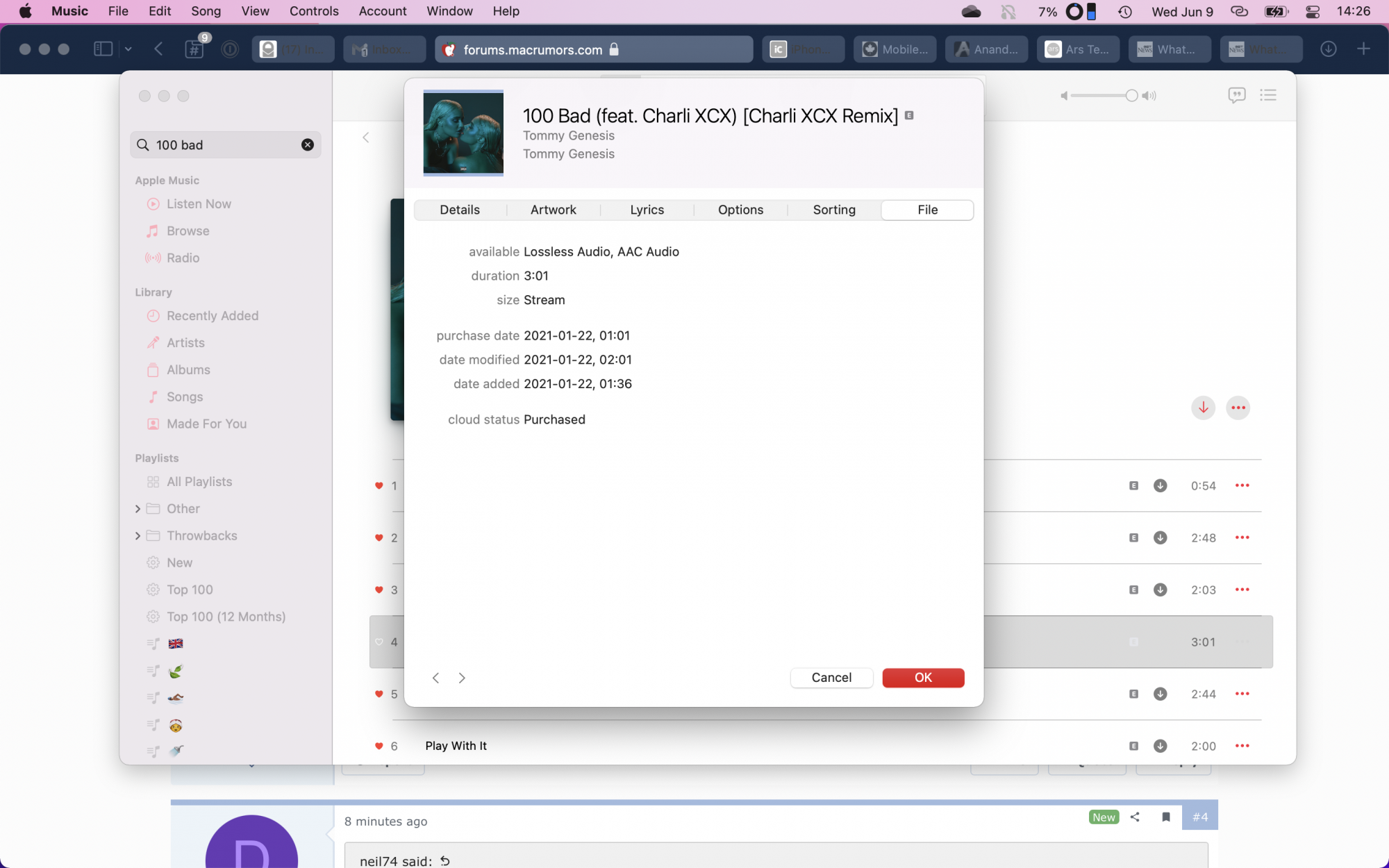Unlove track 5 heart
1389x868 pixels.
tap(379, 694)
